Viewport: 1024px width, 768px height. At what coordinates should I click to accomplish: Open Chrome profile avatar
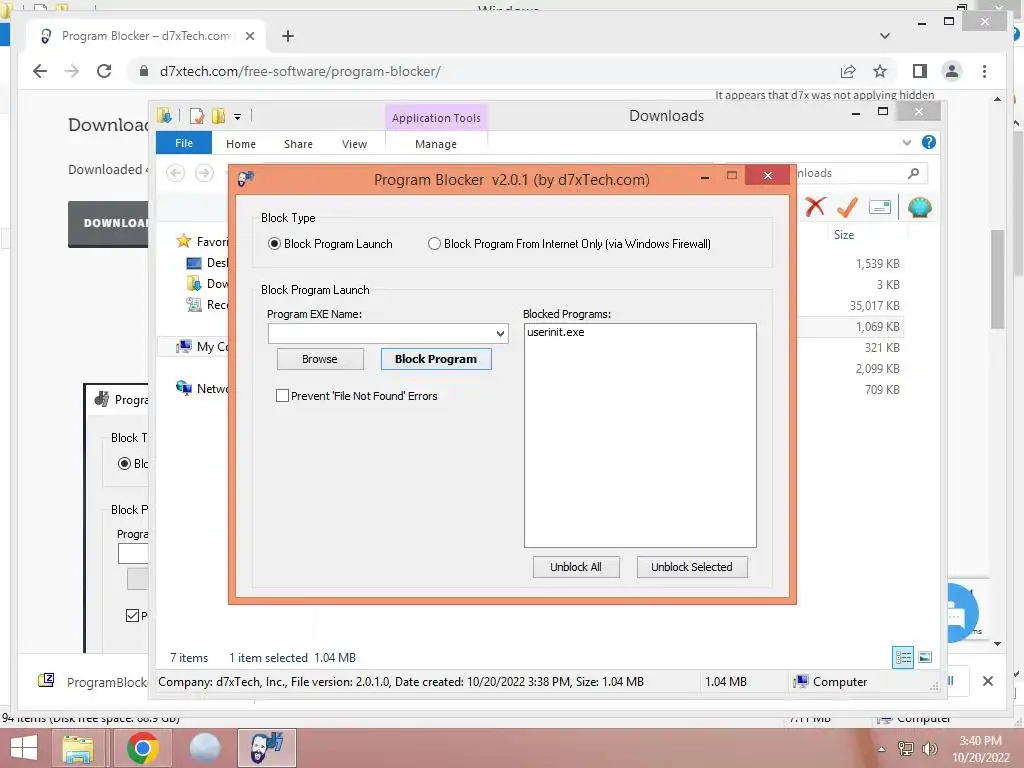(x=952, y=71)
